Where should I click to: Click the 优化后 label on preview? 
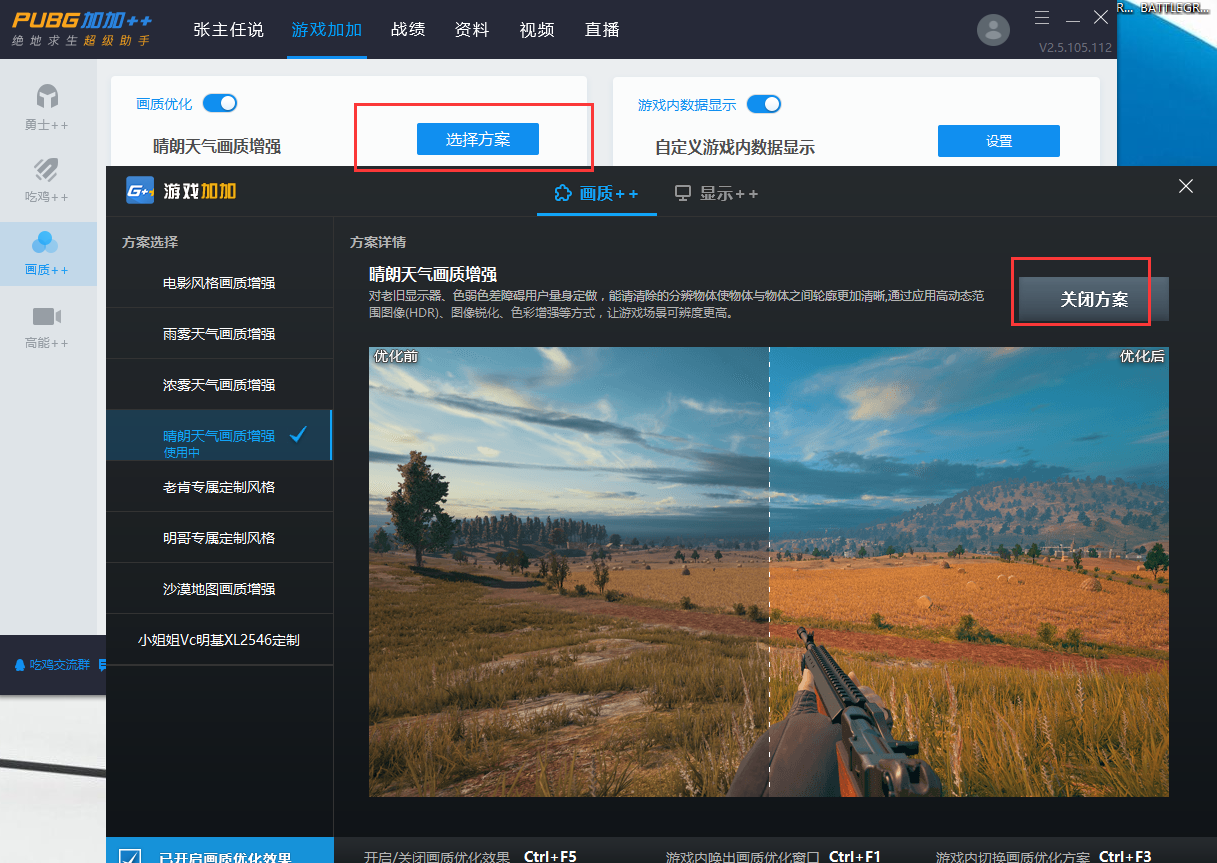point(1142,356)
